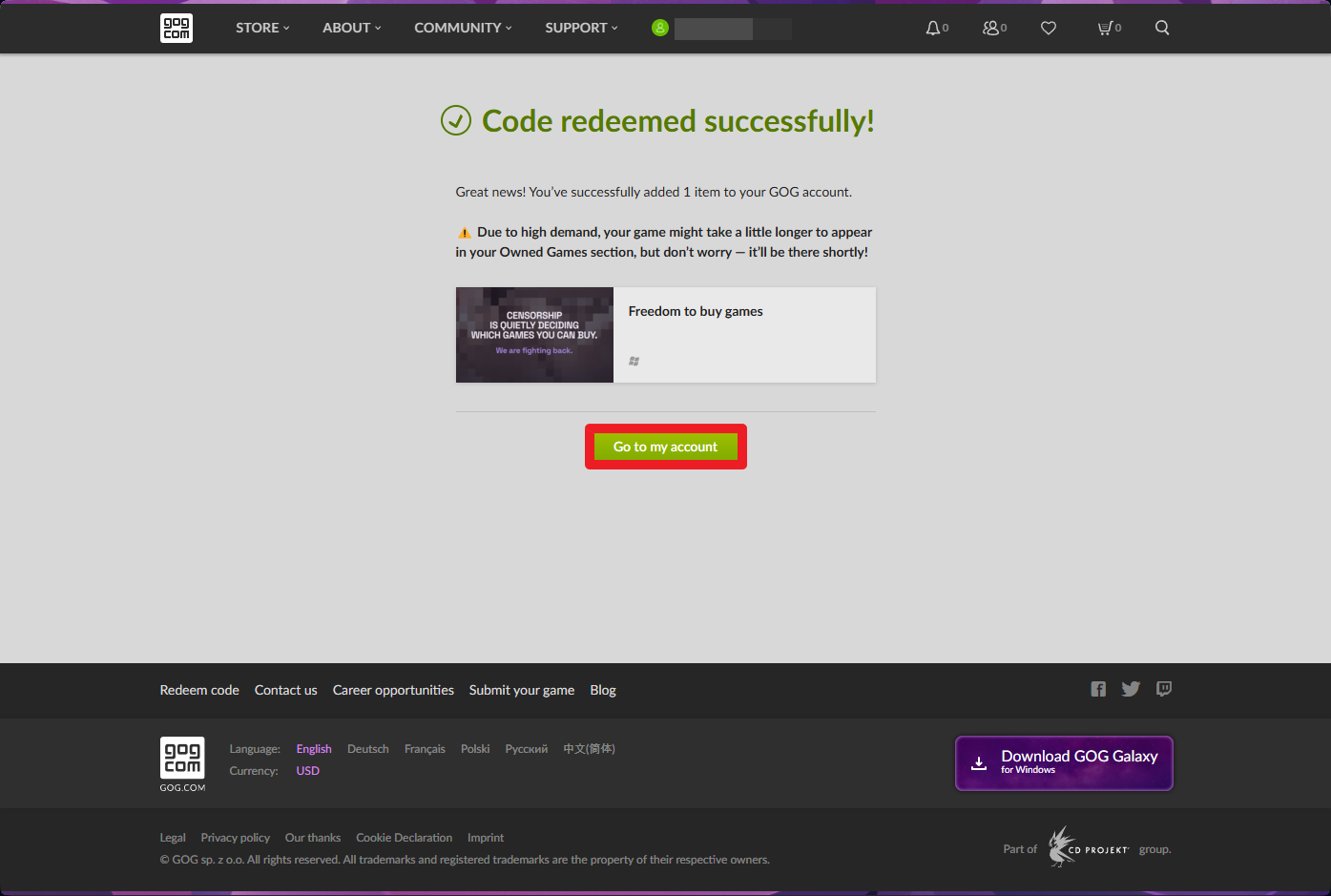Open the green user avatar menu
1331x896 pixels.
(659, 28)
